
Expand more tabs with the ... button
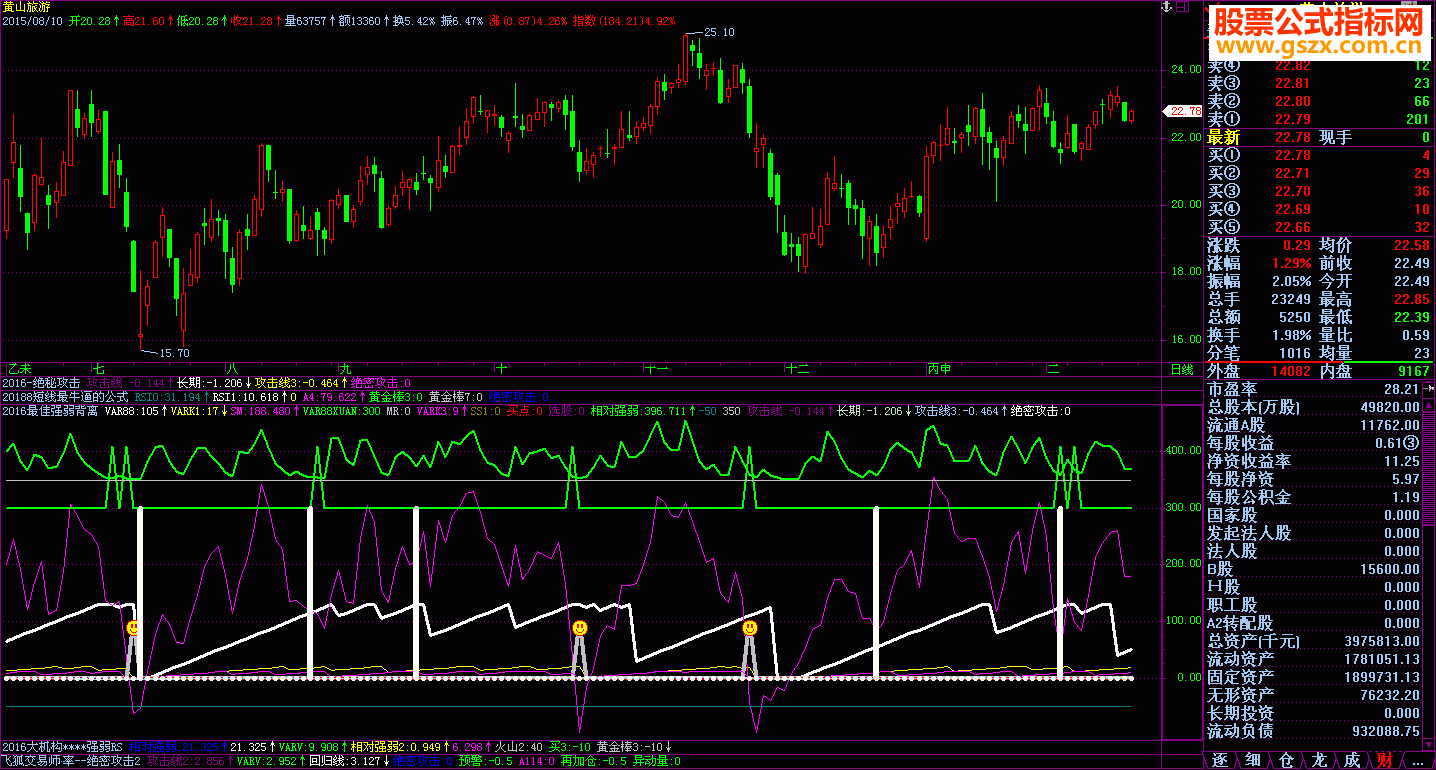(x=1418, y=760)
